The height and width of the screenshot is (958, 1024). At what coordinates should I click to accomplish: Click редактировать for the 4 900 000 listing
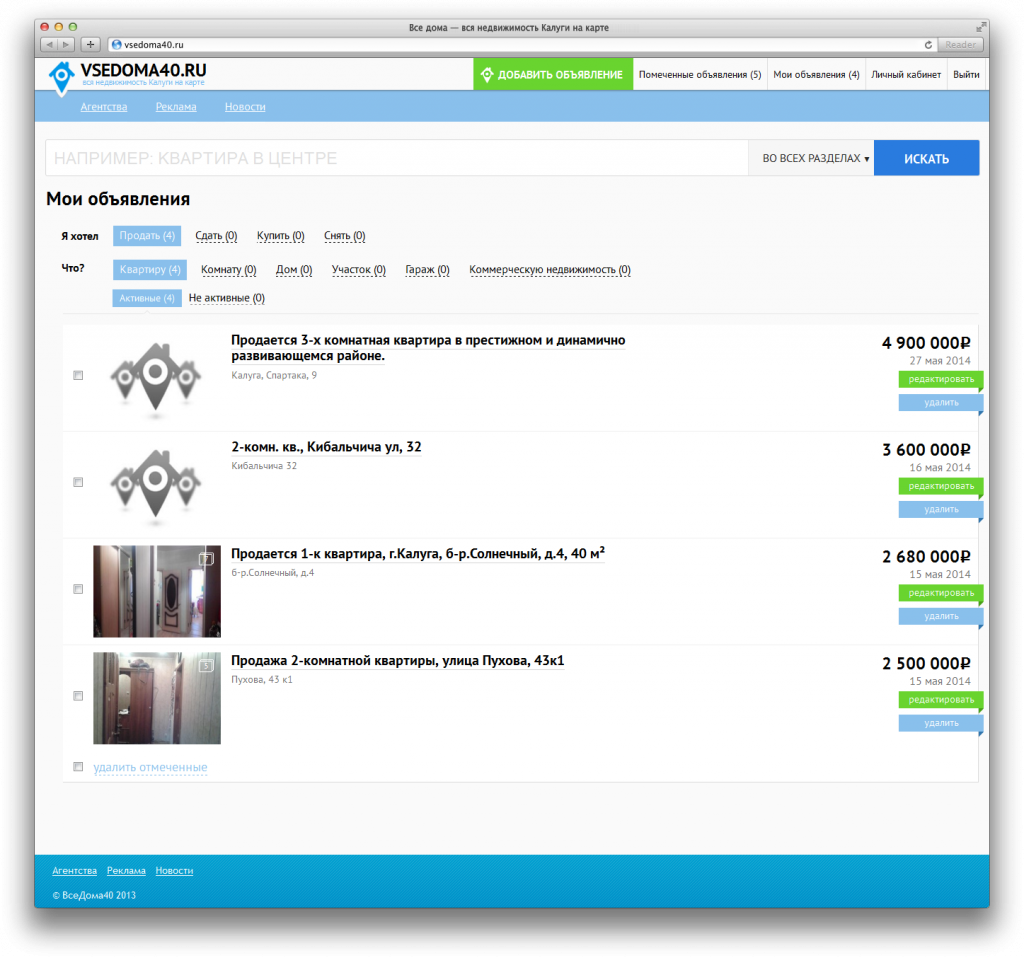[x=940, y=379]
